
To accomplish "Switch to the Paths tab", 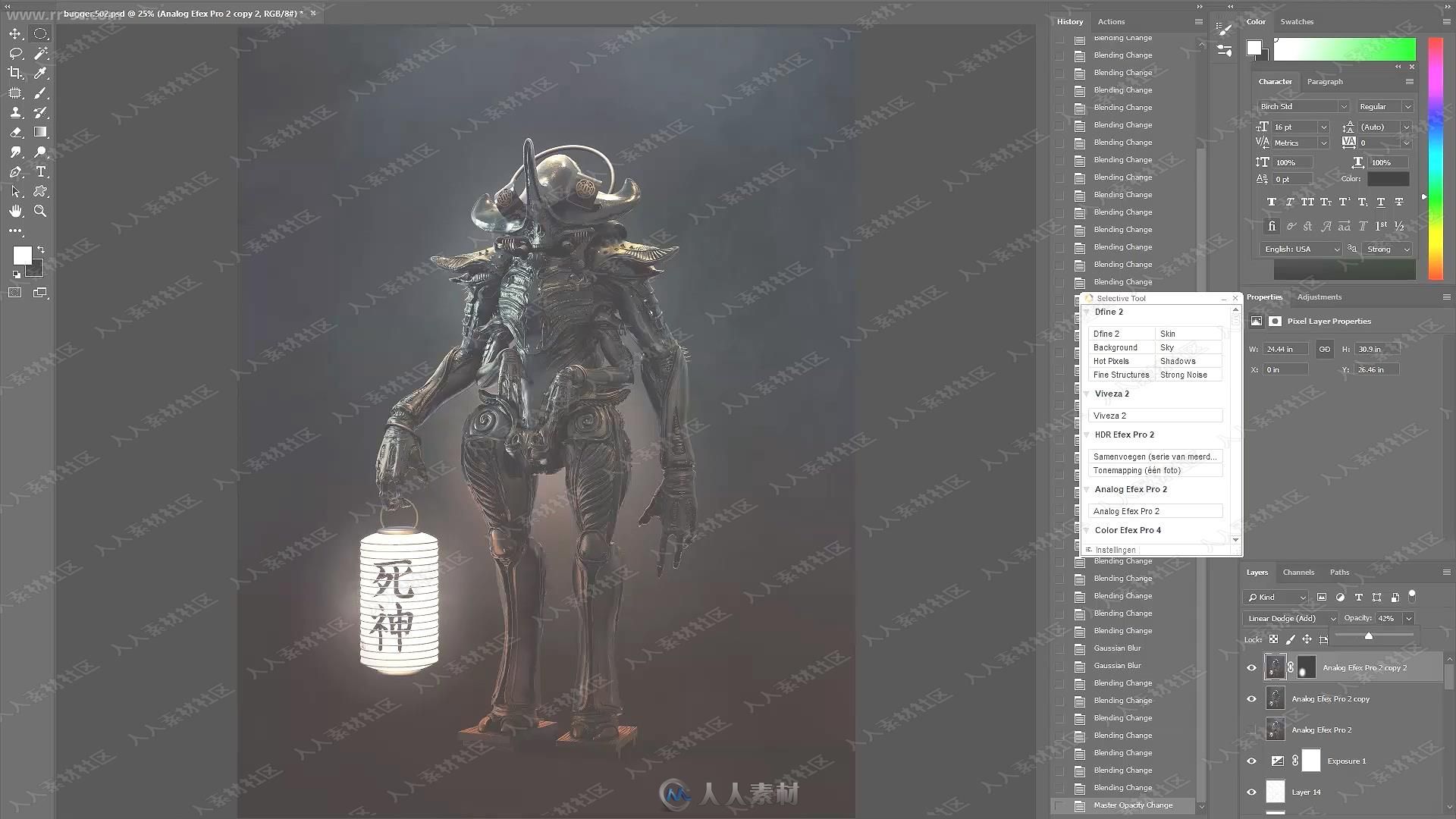I will pos(1339,573).
